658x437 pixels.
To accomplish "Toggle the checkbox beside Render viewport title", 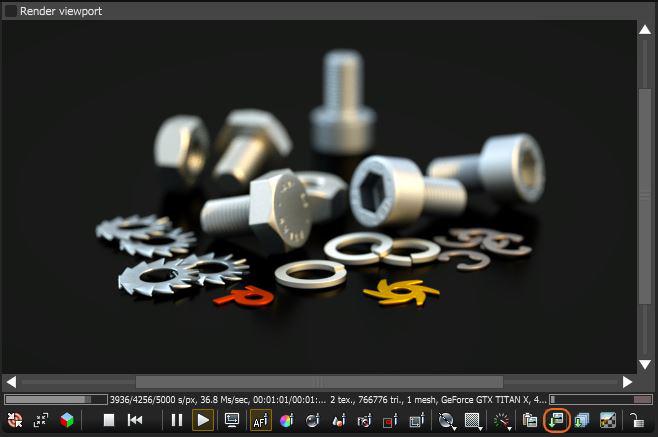I will point(11,11).
